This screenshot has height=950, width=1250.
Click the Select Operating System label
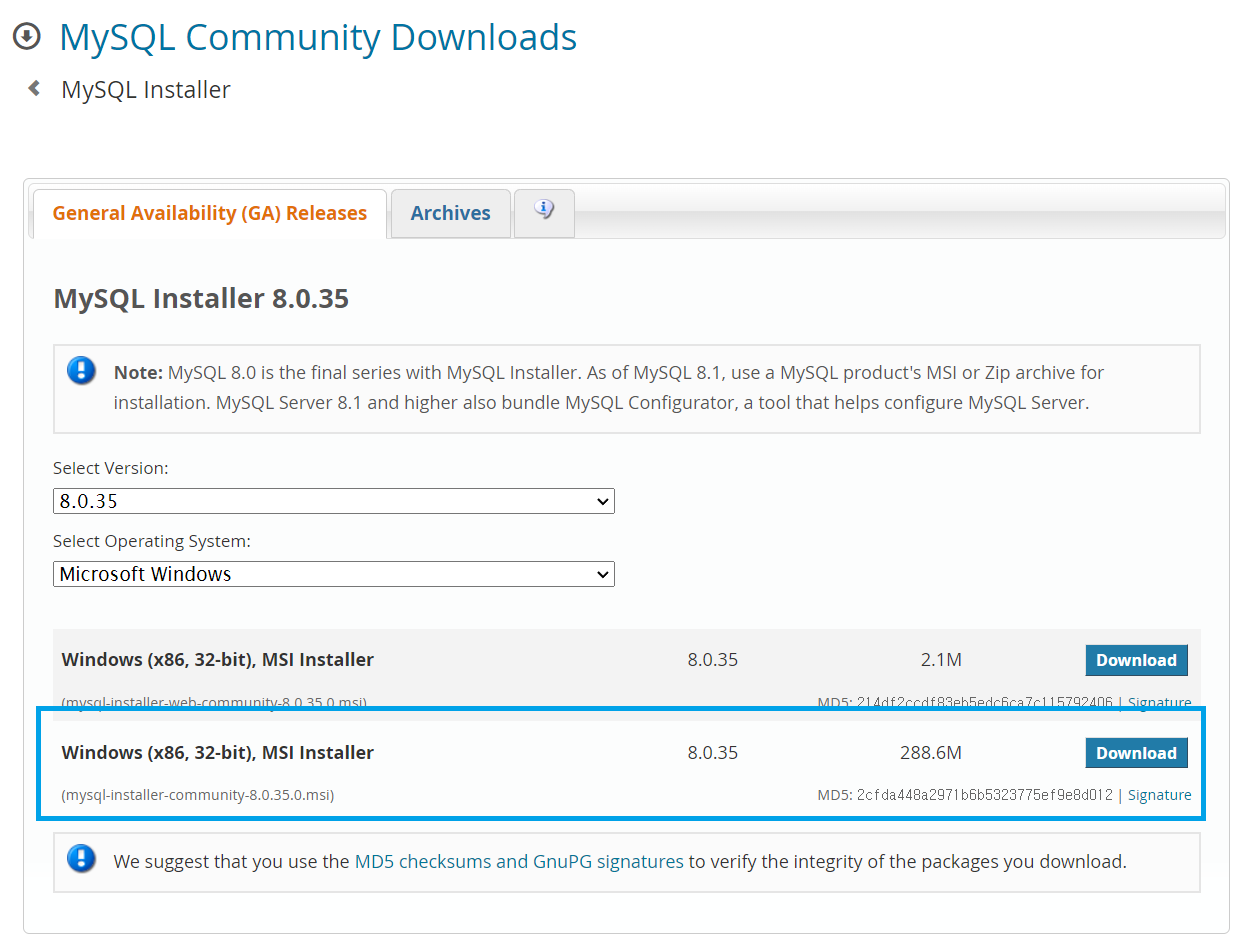pos(152,541)
